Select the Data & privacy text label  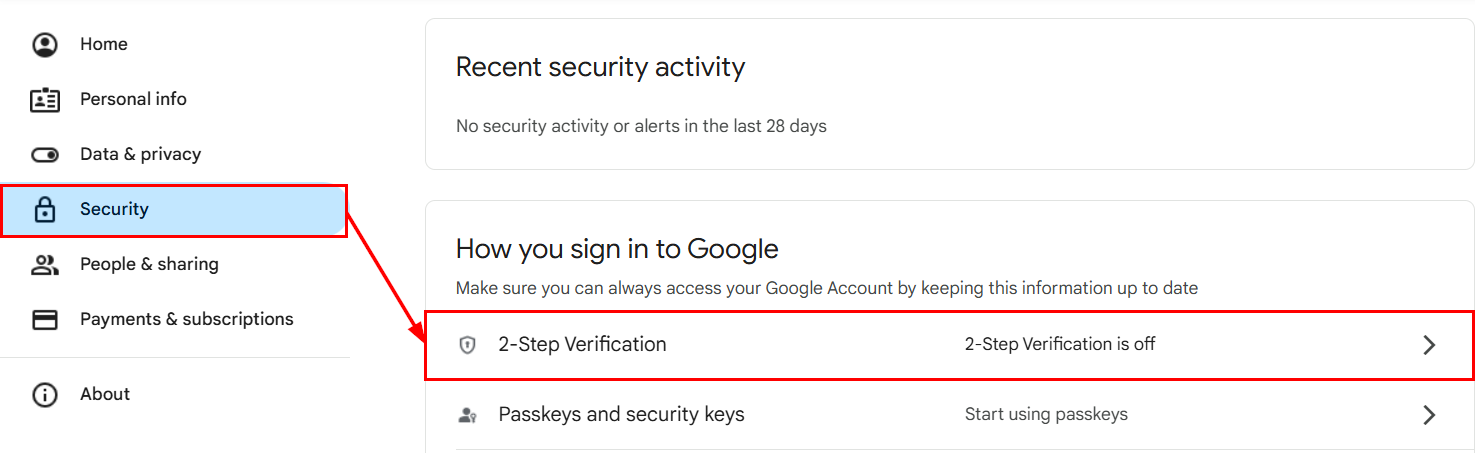click(x=140, y=154)
